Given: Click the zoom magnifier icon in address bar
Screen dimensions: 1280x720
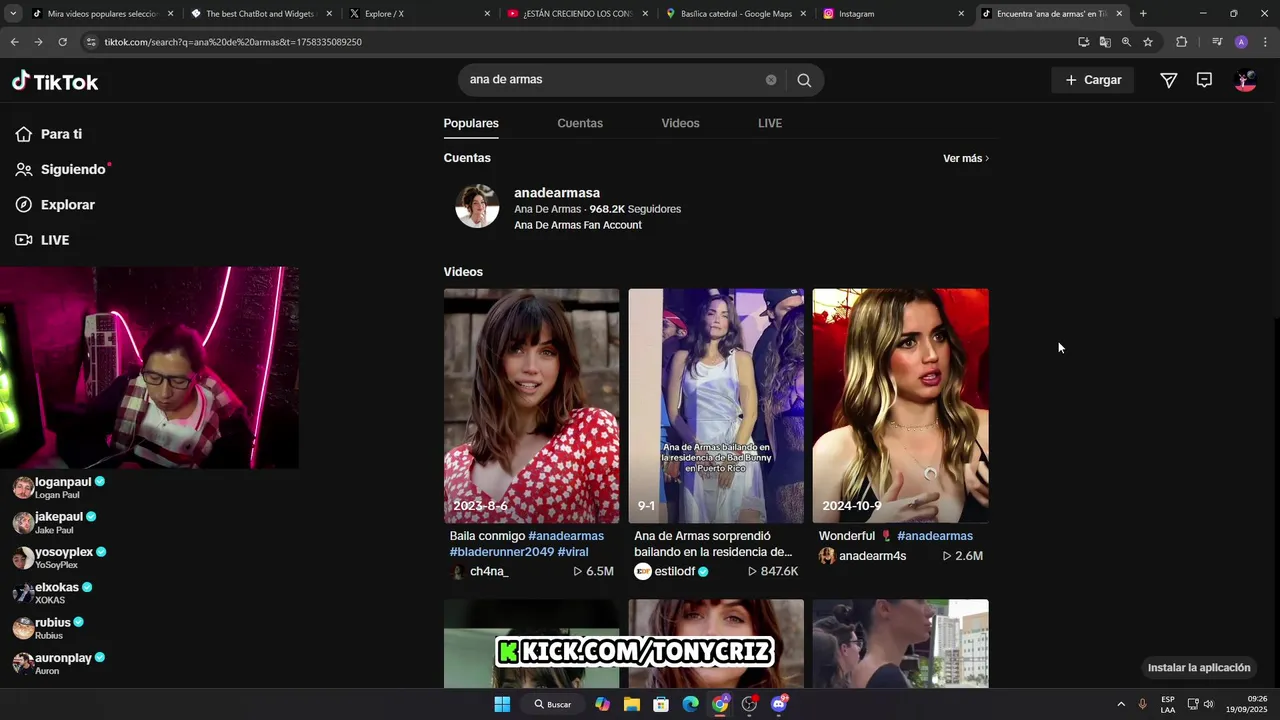Looking at the screenshot, I should click(1126, 42).
